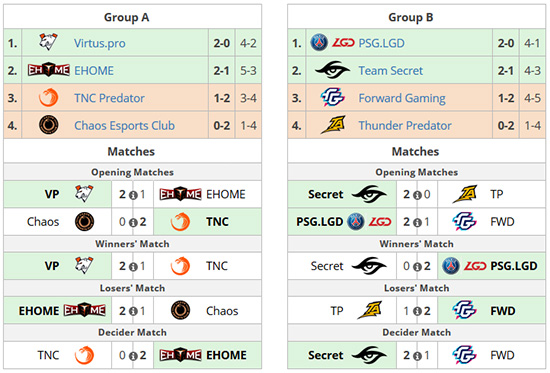550x373 pixels.
Task: Open match info icon for Secret vs TP
Action: [x=417, y=195]
